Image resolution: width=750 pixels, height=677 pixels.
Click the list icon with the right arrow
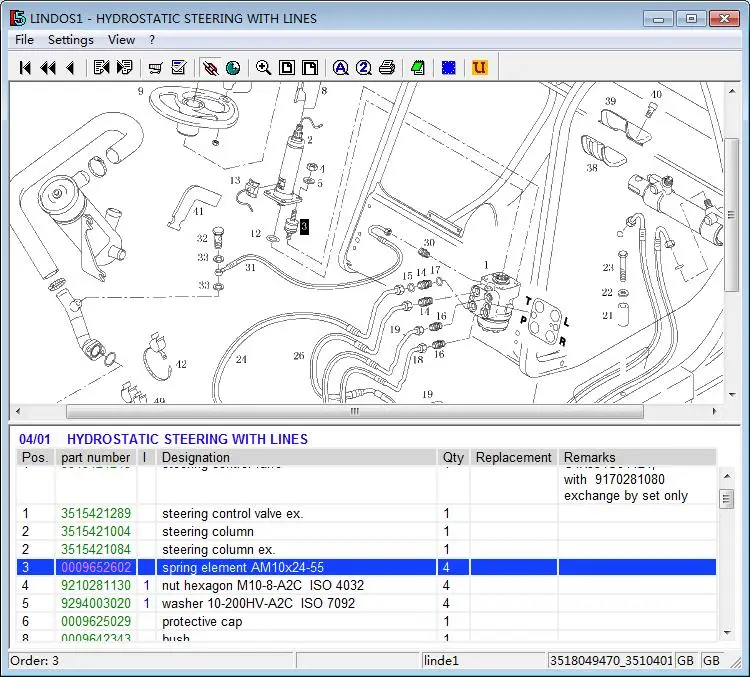[124, 67]
